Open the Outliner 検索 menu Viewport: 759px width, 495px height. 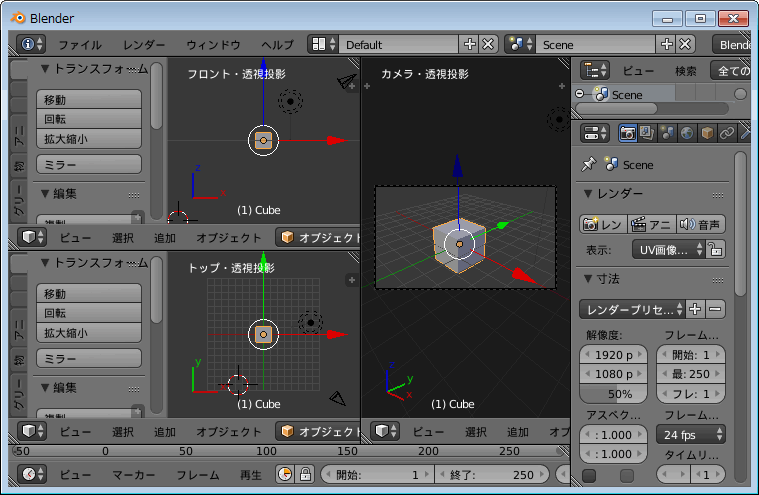click(686, 71)
